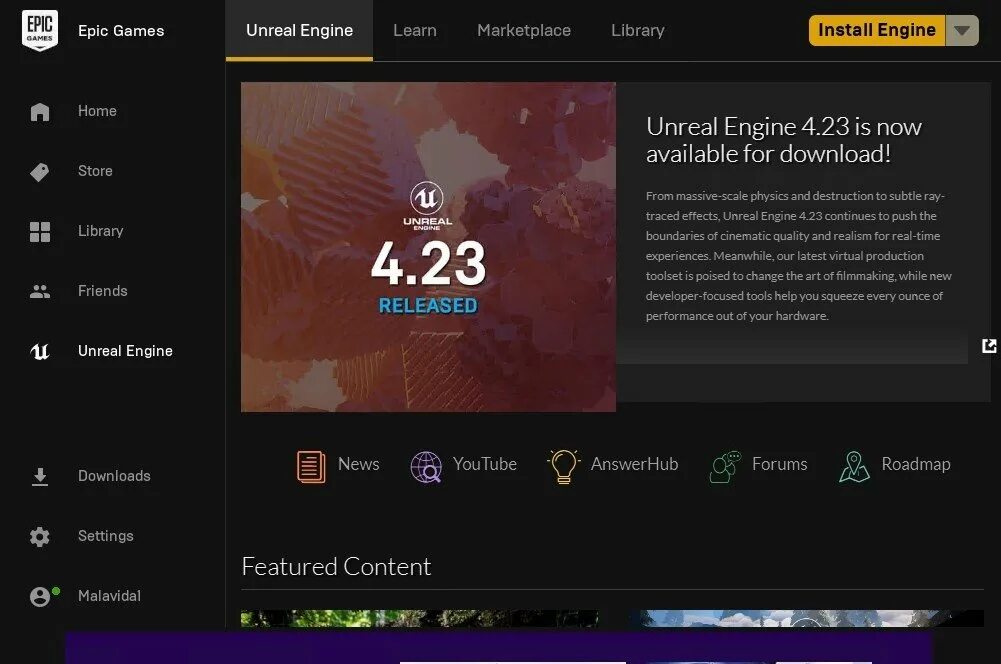Open the Learn tab
1001x664 pixels.
(x=415, y=30)
